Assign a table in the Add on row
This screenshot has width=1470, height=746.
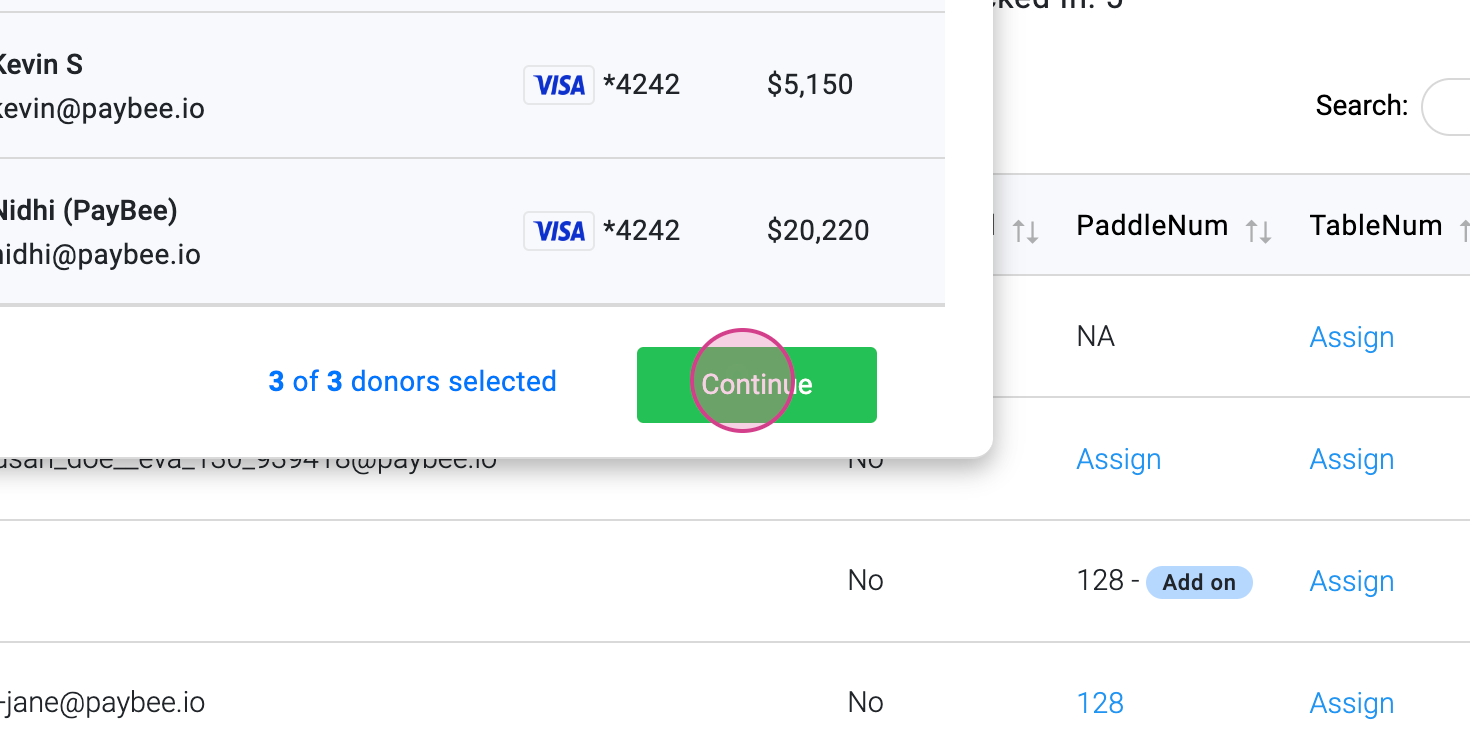click(x=1351, y=582)
